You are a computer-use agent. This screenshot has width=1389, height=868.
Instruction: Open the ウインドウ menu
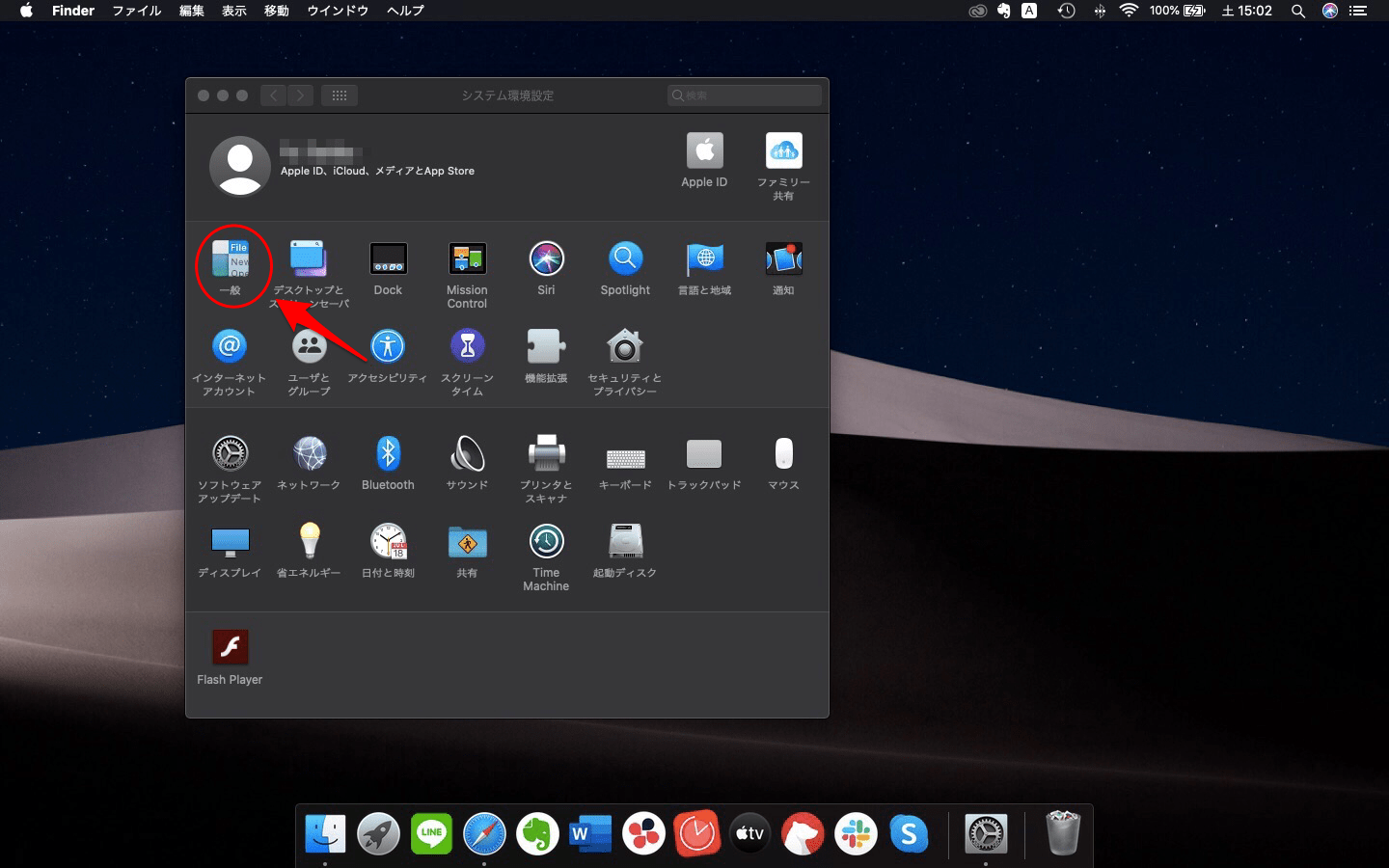click(338, 11)
